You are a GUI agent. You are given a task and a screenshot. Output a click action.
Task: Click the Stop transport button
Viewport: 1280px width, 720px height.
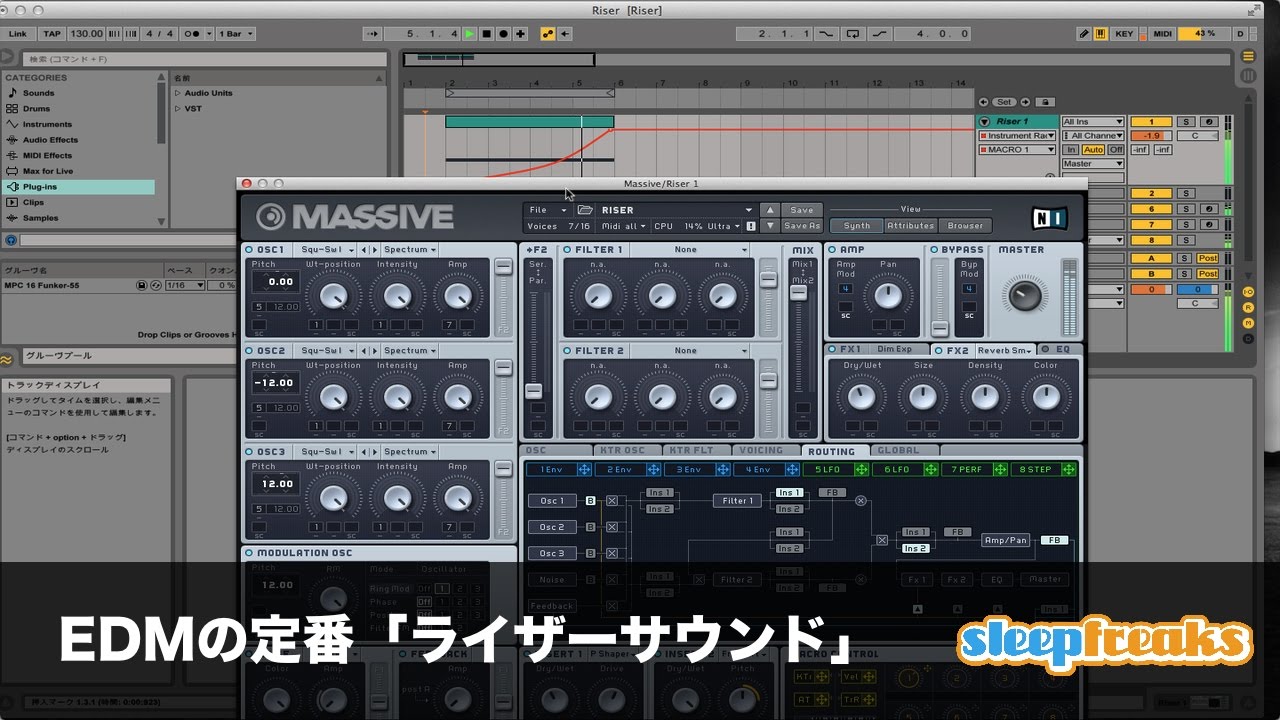[x=486, y=34]
